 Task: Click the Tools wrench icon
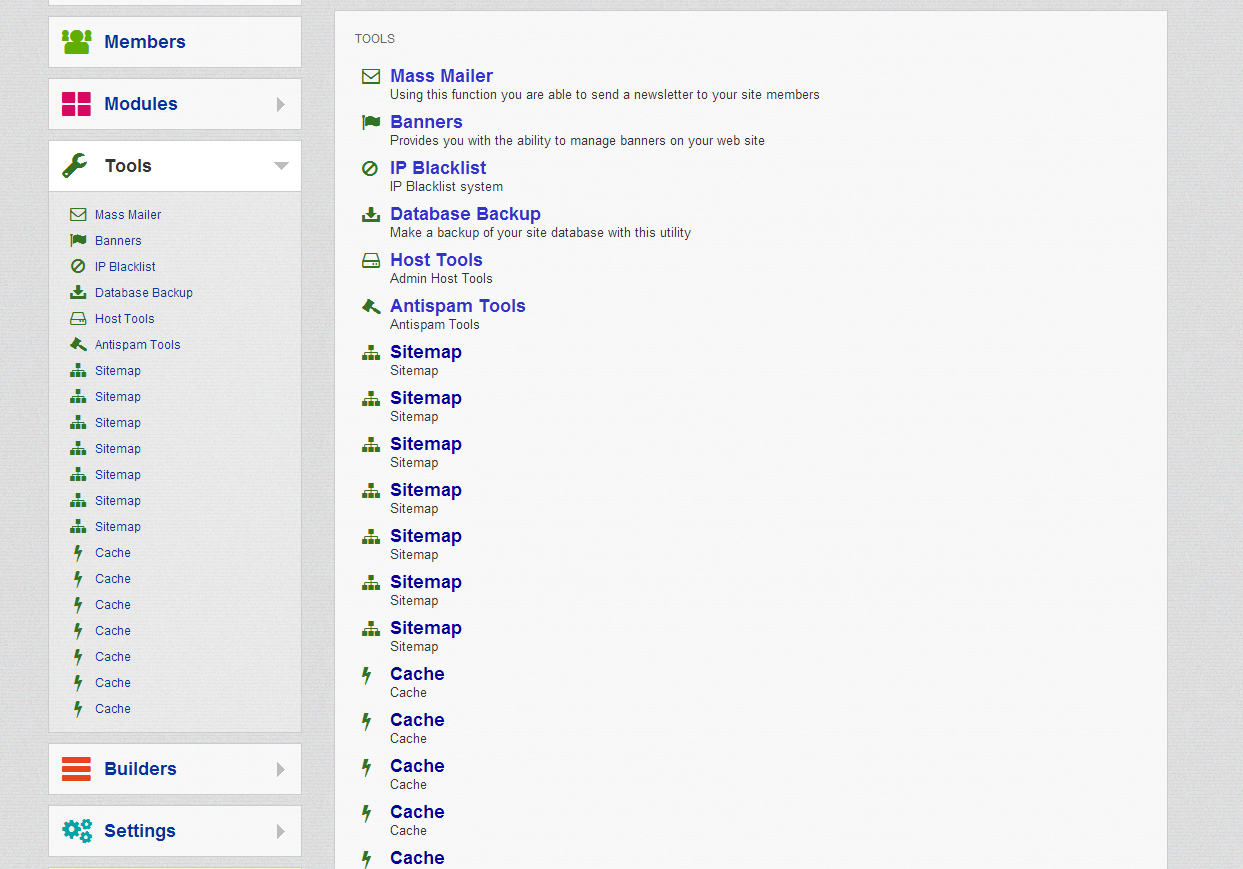pos(75,166)
